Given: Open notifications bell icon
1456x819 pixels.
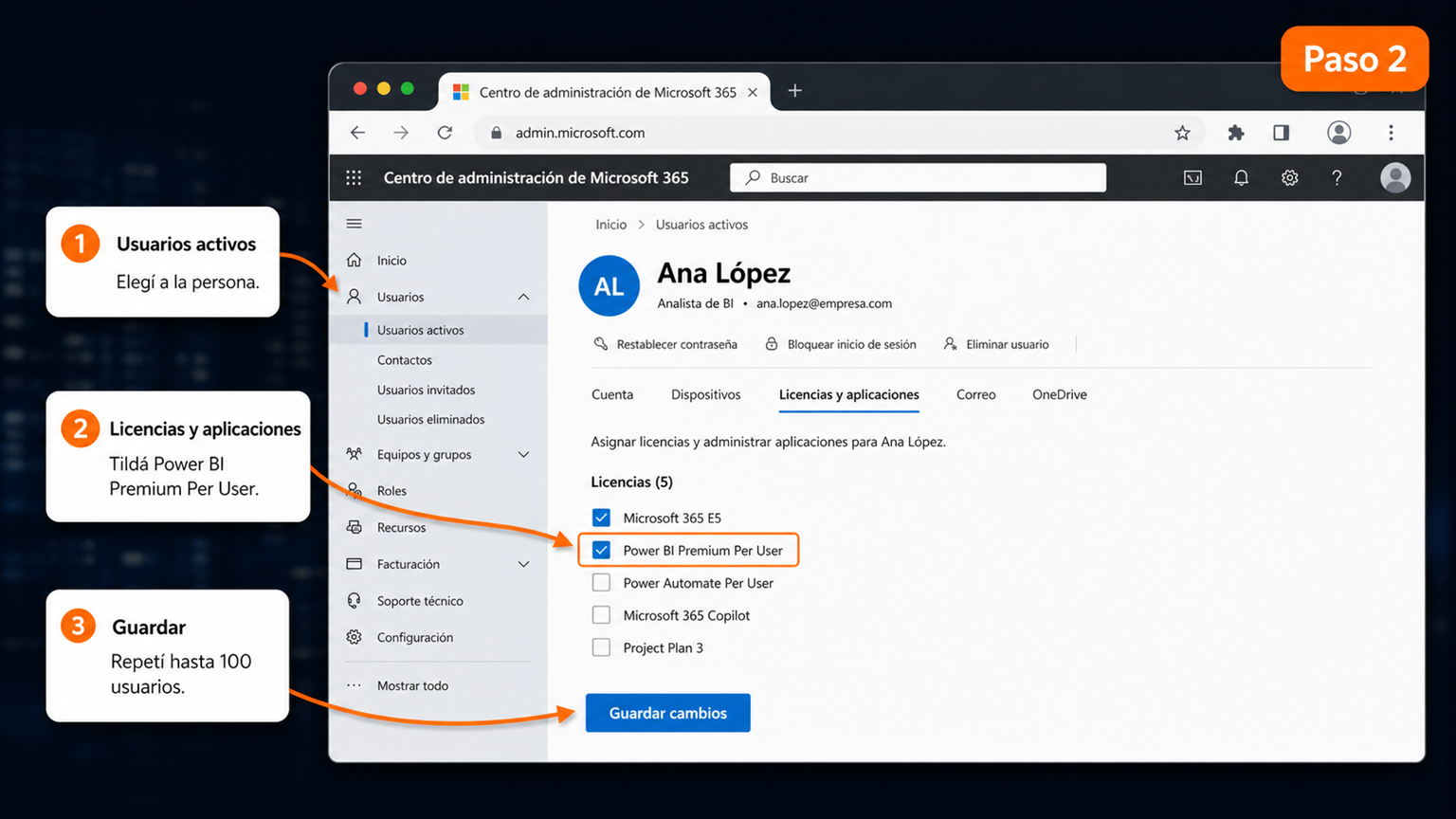Looking at the screenshot, I should (x=1241, y=177).
